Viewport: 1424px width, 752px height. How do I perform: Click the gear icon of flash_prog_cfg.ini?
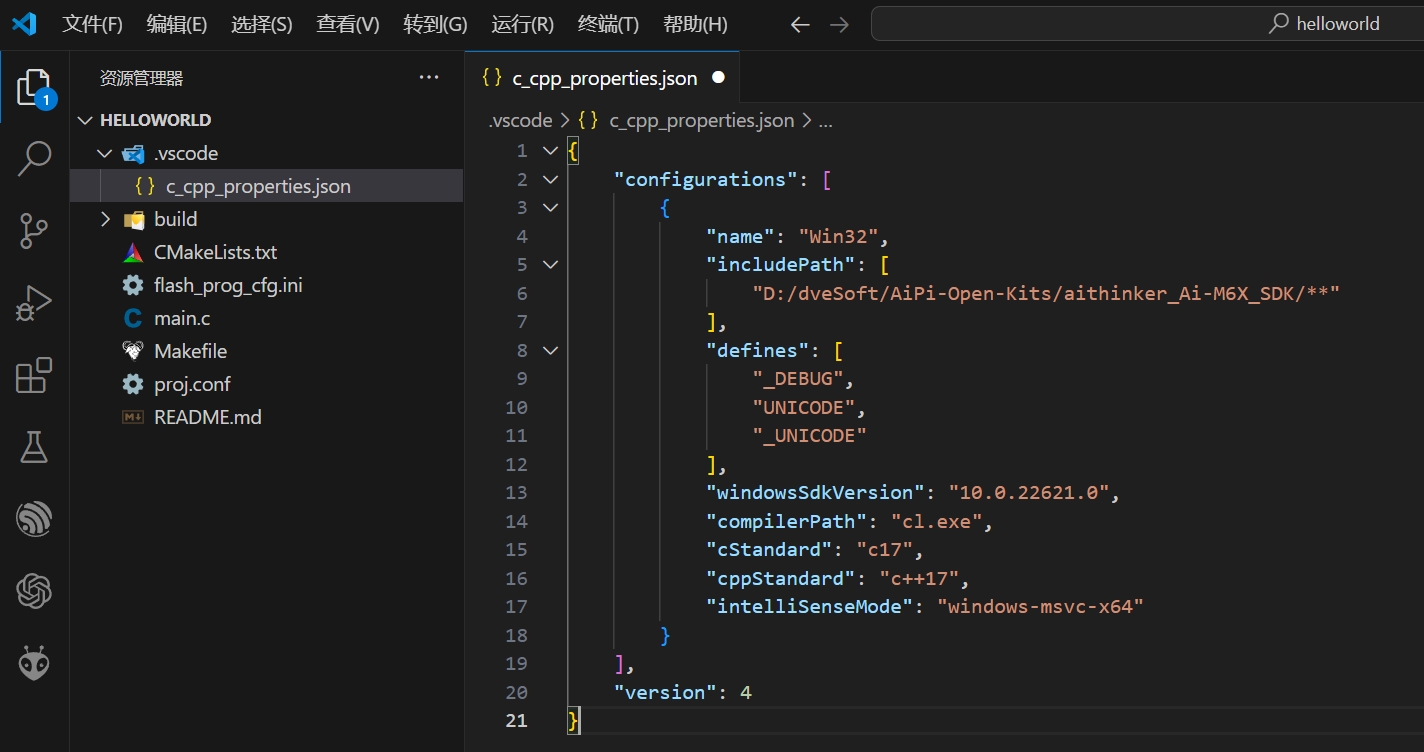[133, 285]
